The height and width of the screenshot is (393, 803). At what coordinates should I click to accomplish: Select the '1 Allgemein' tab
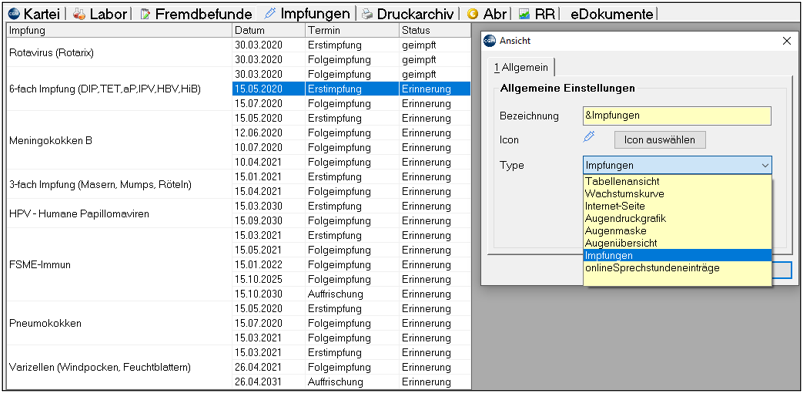(521, 67)
